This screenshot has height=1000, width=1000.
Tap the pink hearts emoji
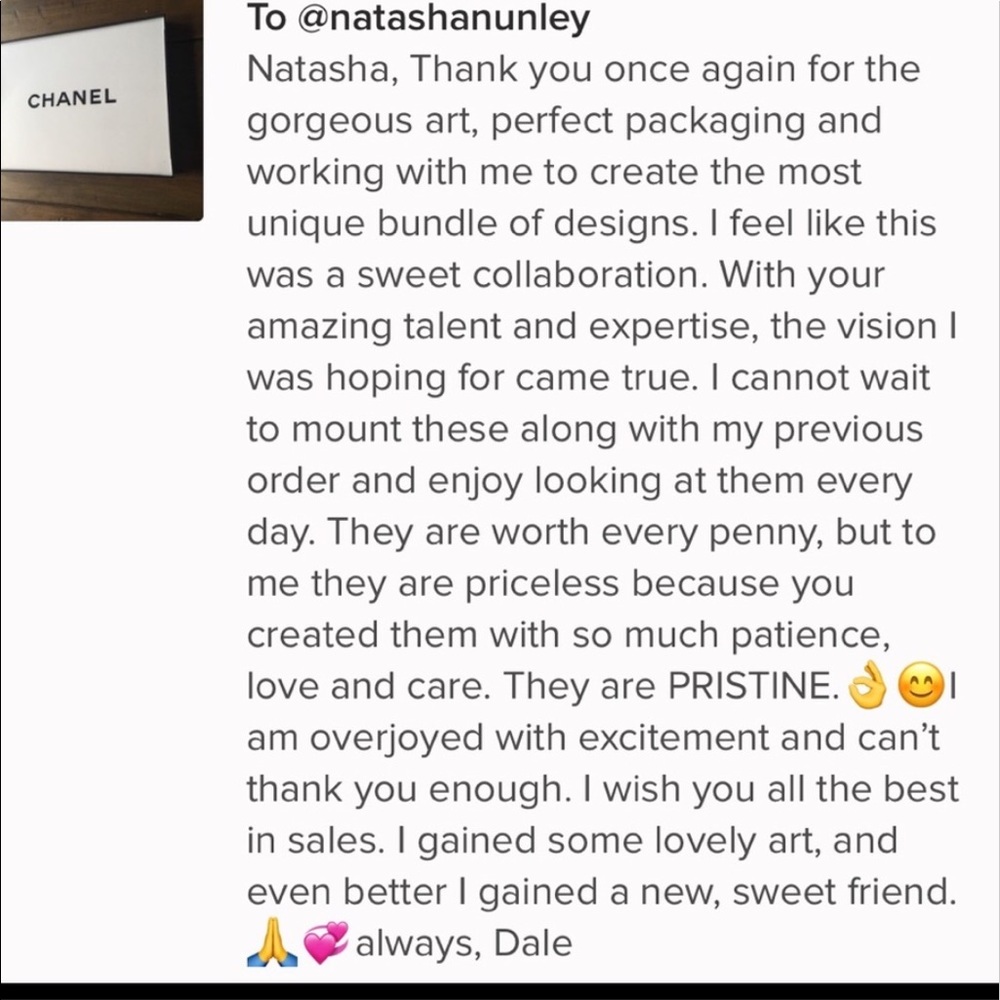coord(325,943)
